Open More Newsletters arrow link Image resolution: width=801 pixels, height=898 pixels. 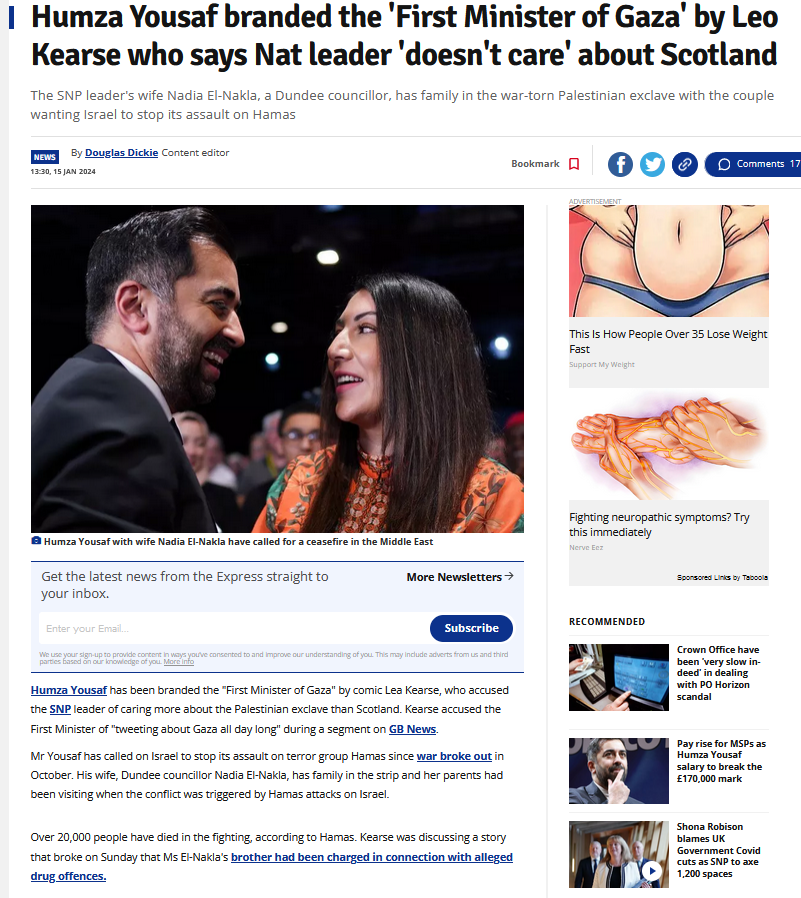click(460, 577)
